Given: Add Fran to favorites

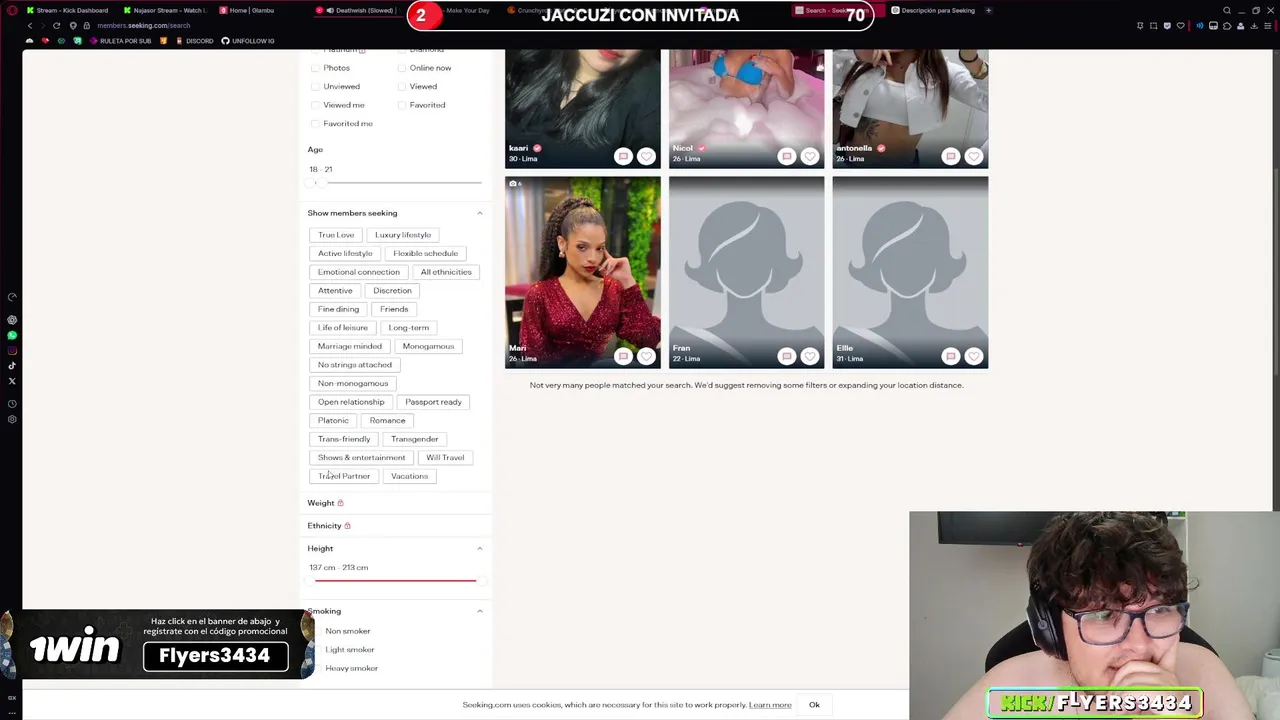Looking at the screenshot, I should point(810,356).
